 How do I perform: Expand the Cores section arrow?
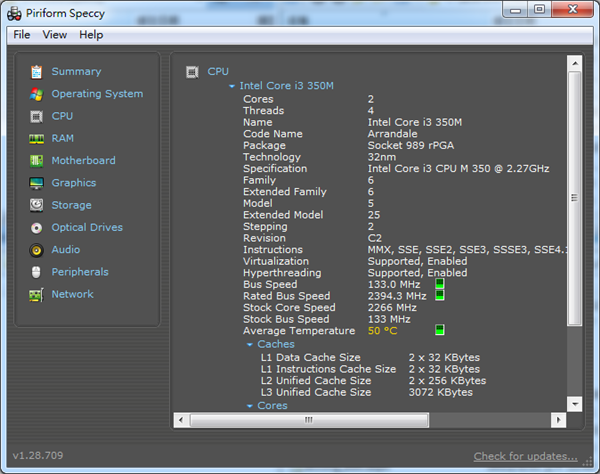click(x=250, y=407)
